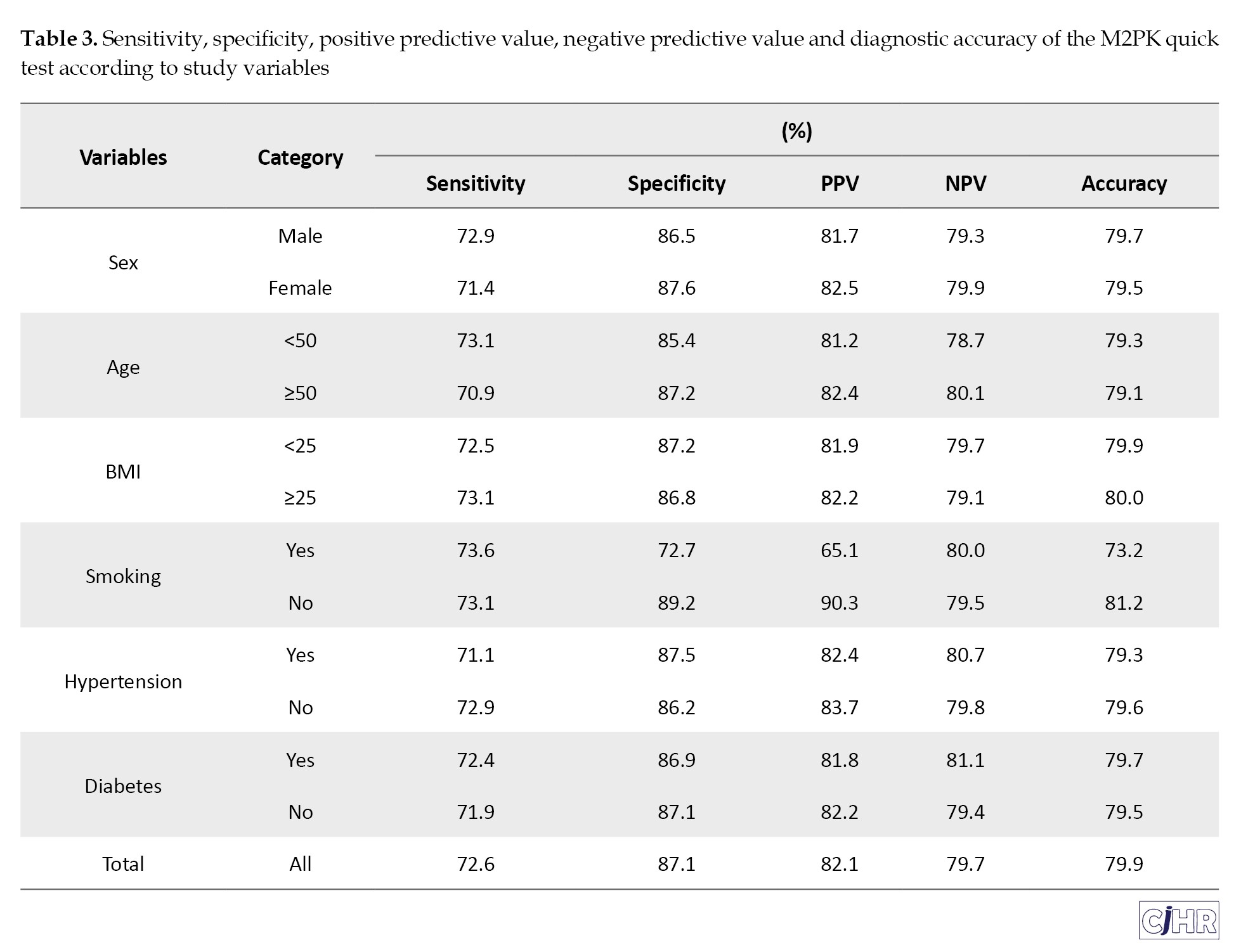Select the 65.1 PPV value for smokers
The width and height of the screenshot is (1248, 952).
coord(839,550)
